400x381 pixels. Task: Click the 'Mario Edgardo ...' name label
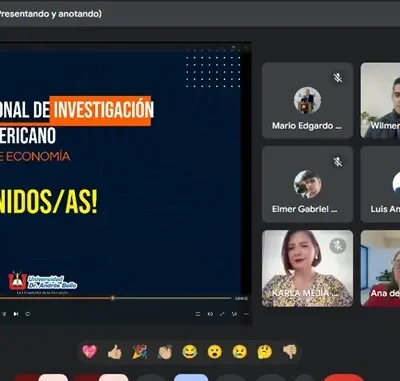(307, 126)
